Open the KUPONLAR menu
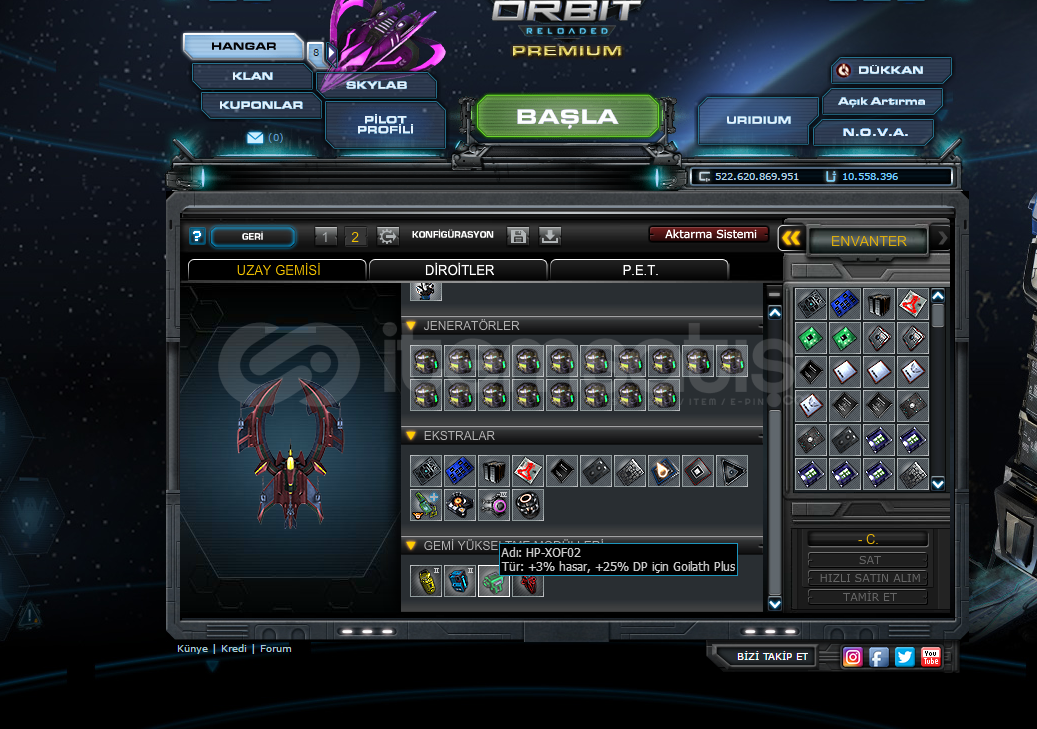Image resolution: width=1037 pixels, height=729 pixels. coord(261,105)
